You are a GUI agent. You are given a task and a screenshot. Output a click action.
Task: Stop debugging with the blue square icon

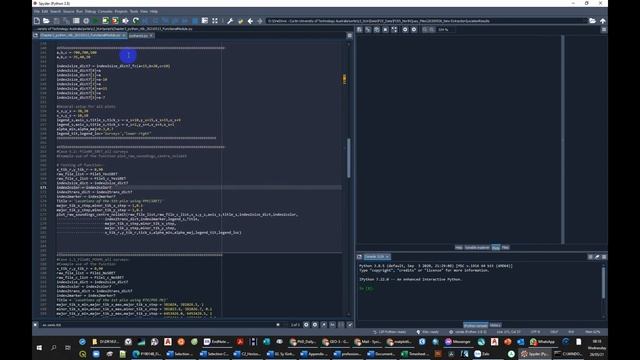click(x=195, y=20)
